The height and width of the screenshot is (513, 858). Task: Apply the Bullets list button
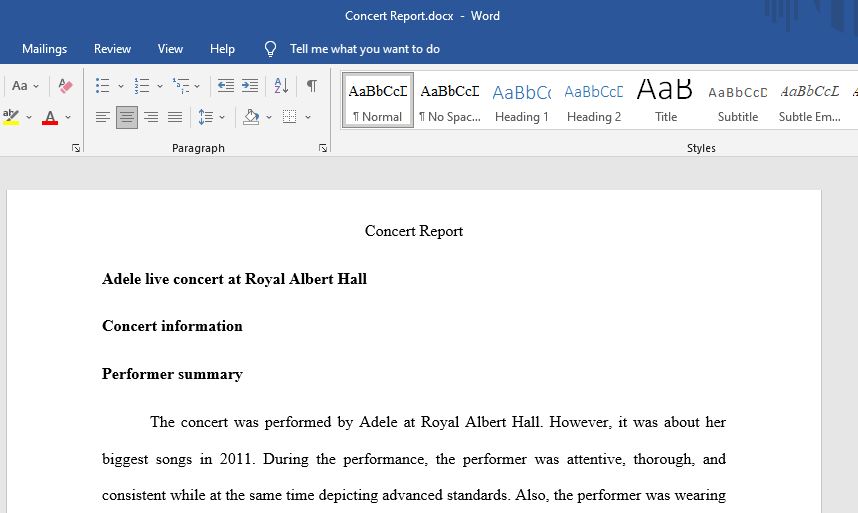102,86
